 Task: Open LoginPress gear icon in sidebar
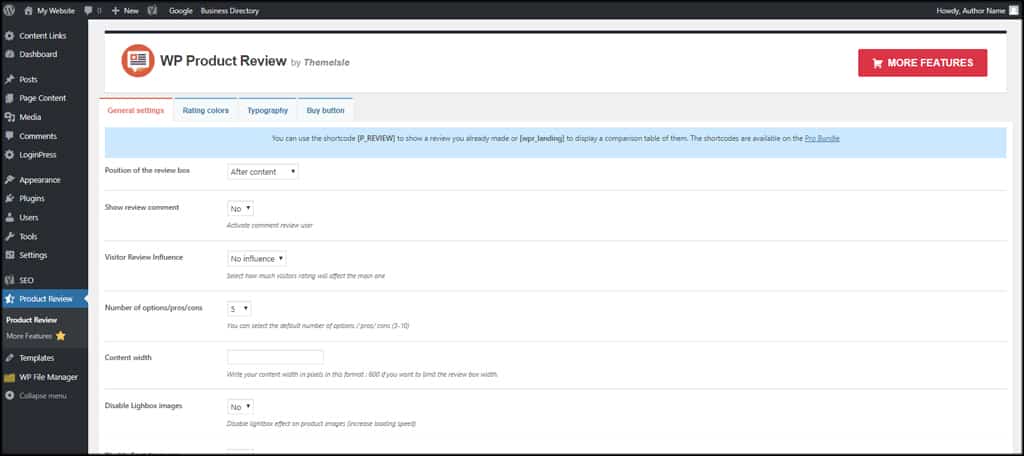(x=9, y=155)
